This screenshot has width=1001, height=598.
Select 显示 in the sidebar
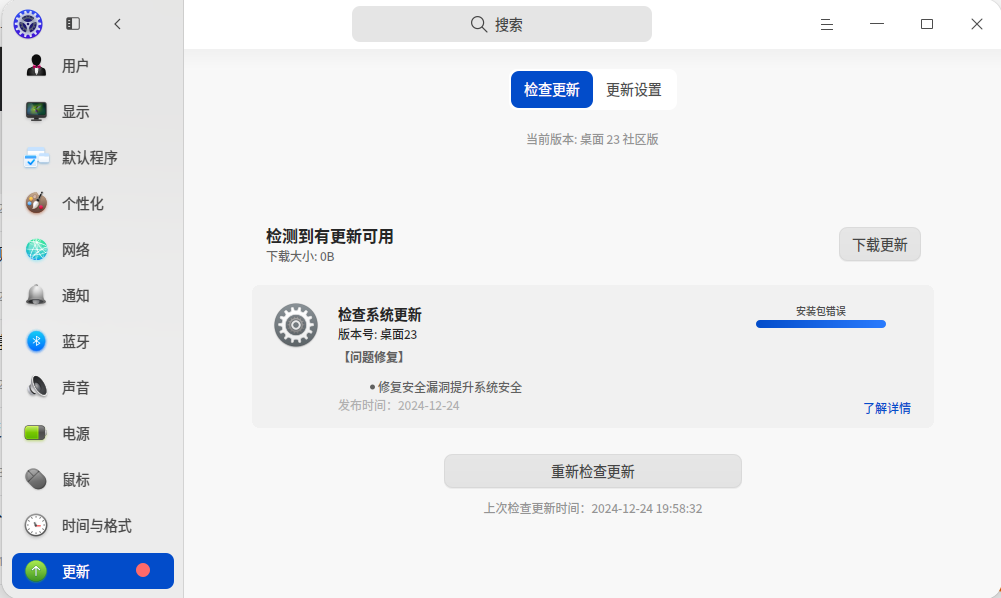(x=93, y=111)
